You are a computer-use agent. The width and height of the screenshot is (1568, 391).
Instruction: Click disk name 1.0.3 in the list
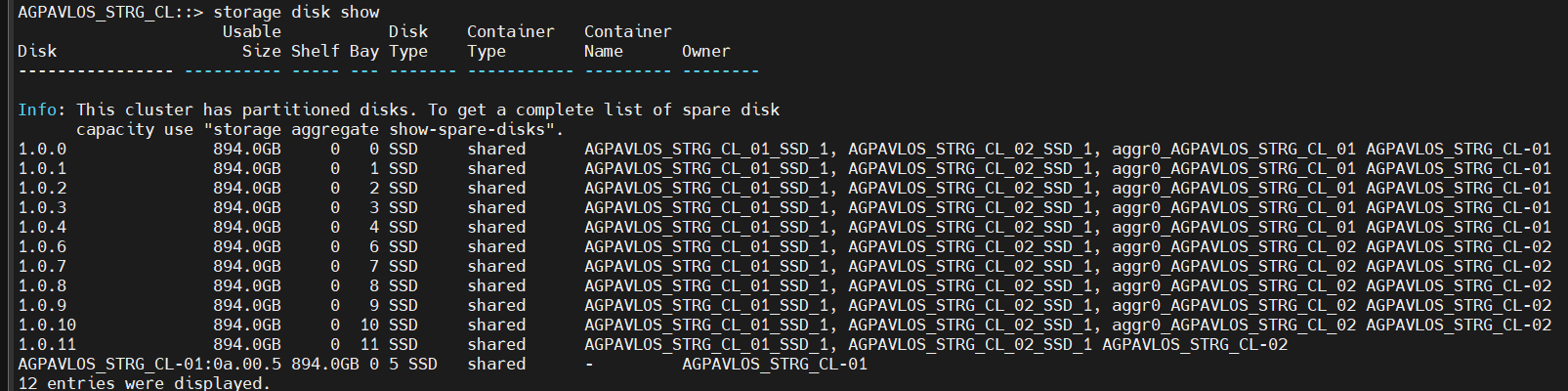[x=42, y=207]
